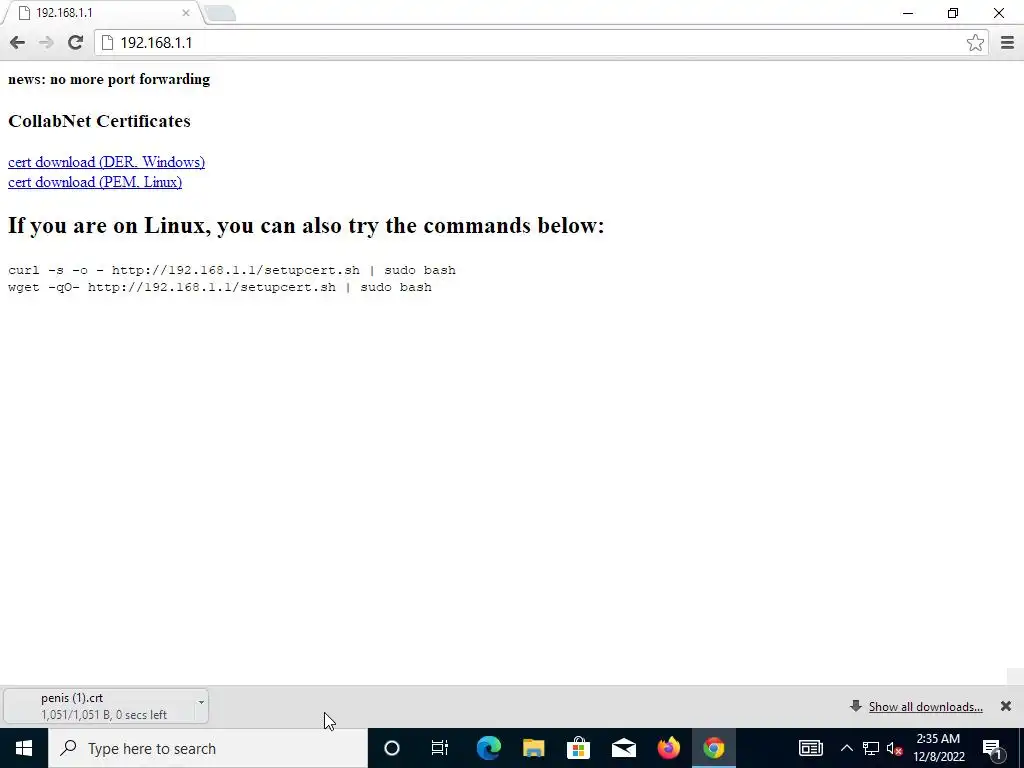Close the Chrome window
The image size is (1024, 768).
click(999, 13)
